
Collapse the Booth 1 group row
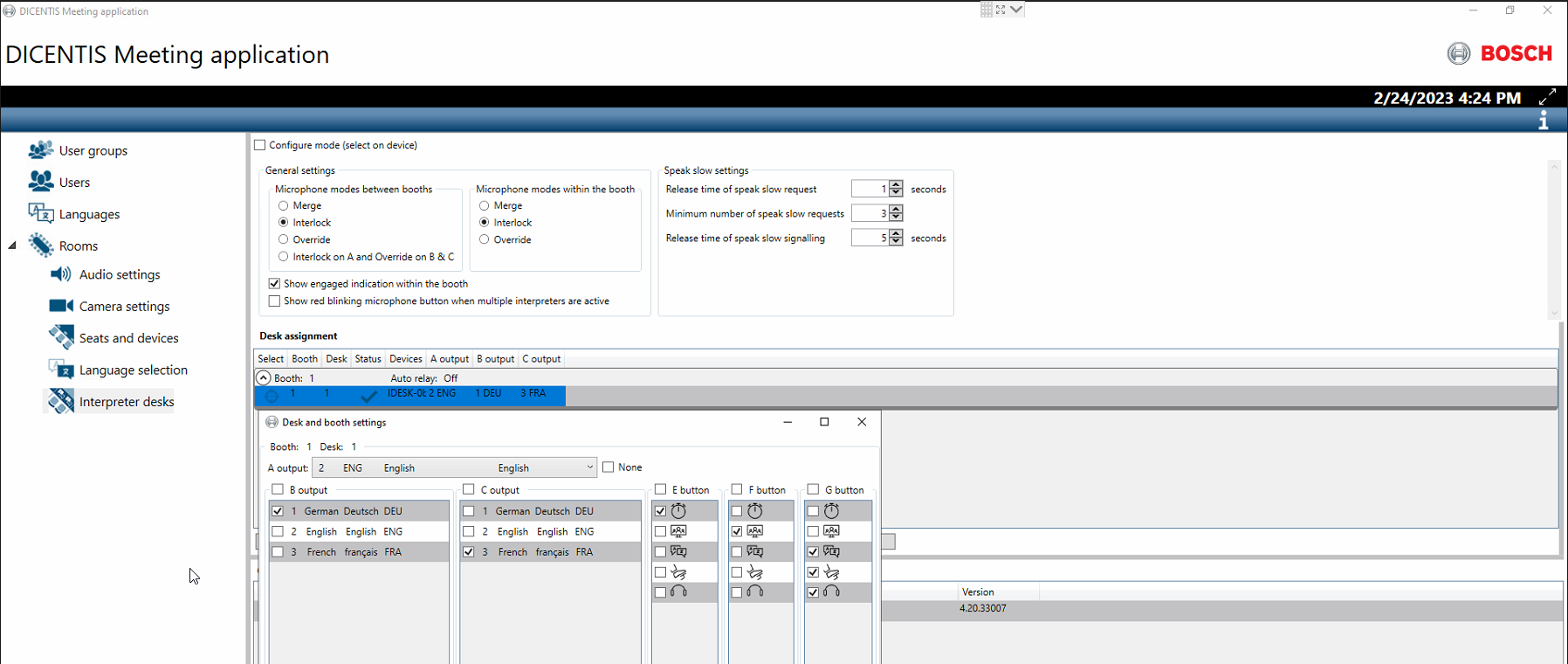[263, 377]
